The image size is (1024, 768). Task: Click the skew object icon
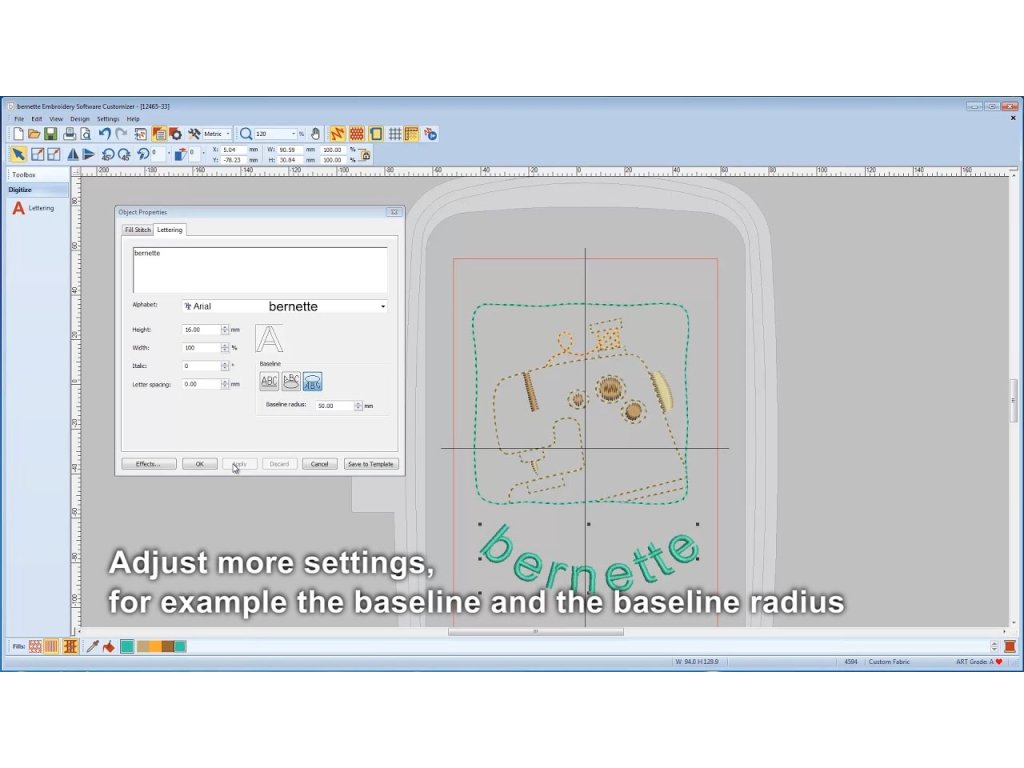coord(180,154)
